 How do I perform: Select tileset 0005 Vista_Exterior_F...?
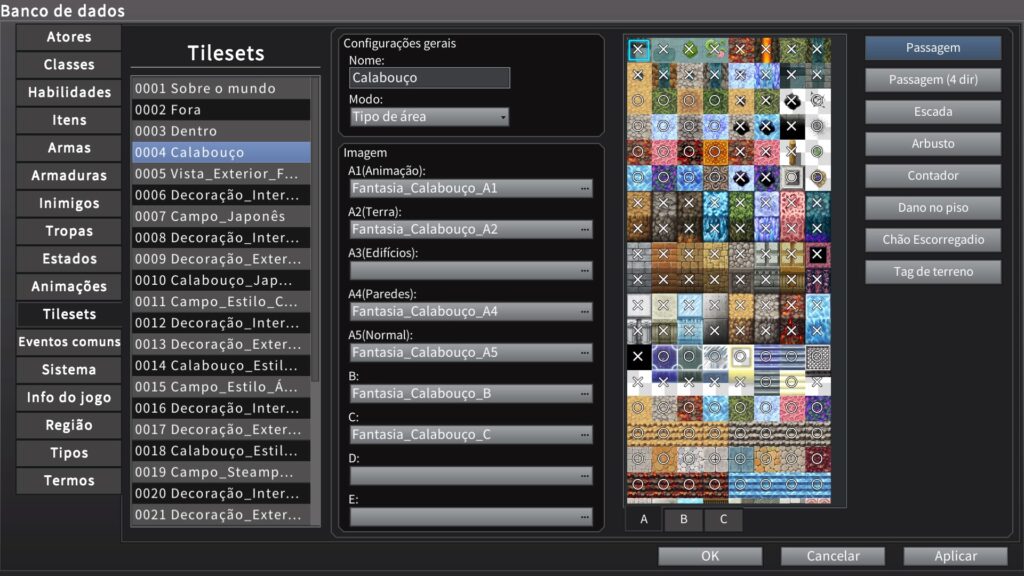tap(221, 174)
